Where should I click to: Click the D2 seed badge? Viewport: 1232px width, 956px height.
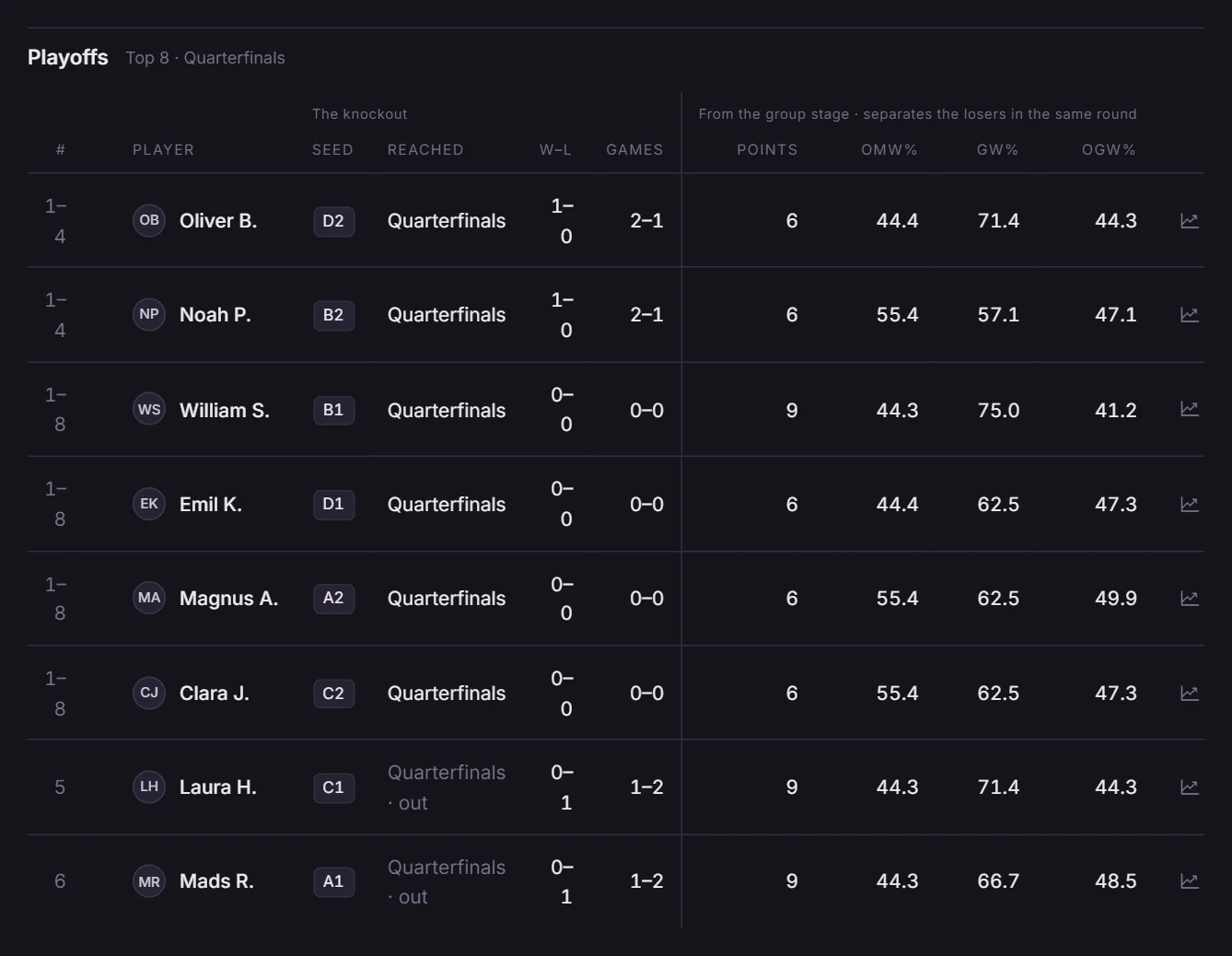tap(333, 221)
